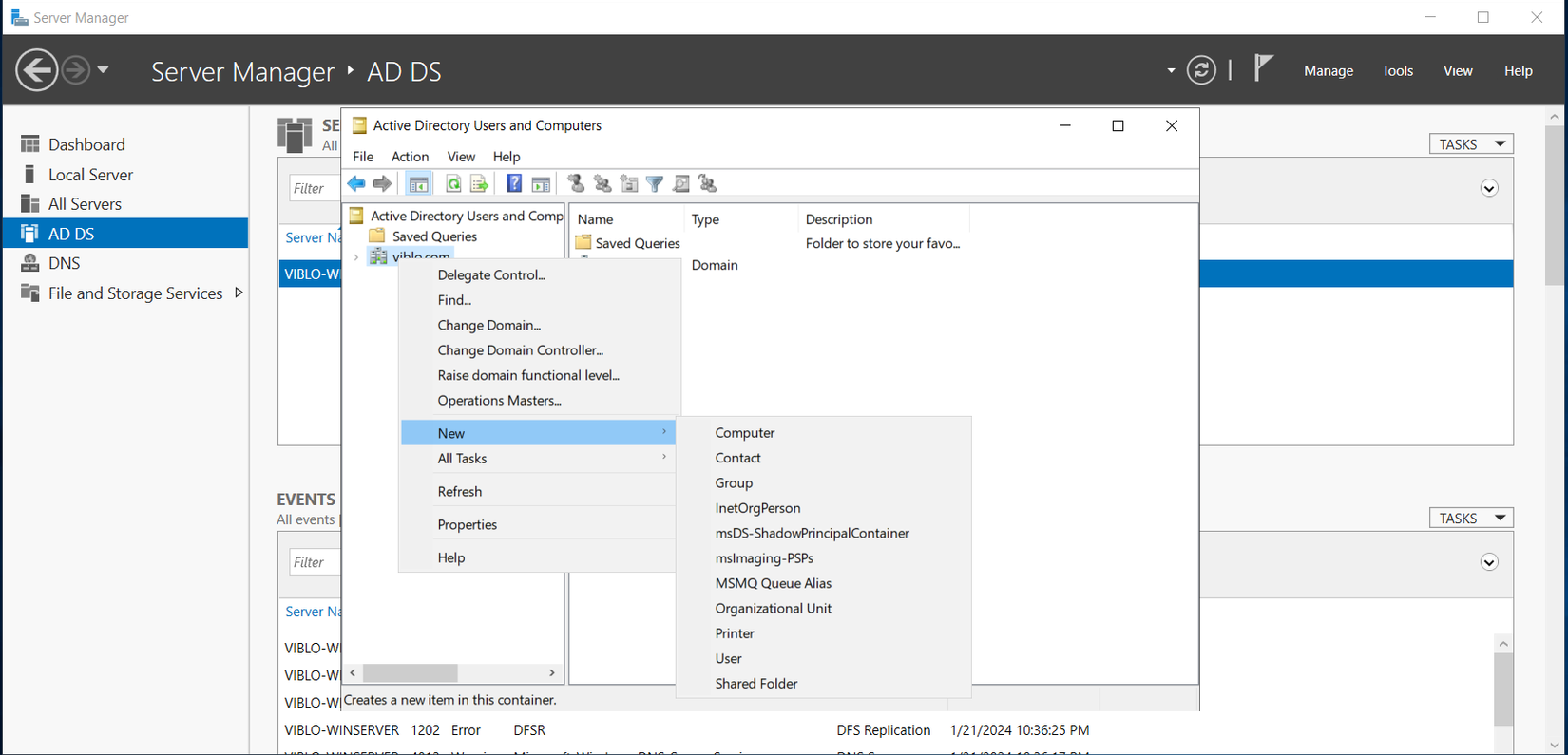Click the green Refresh toolbar icon

(x=453, y=183)
